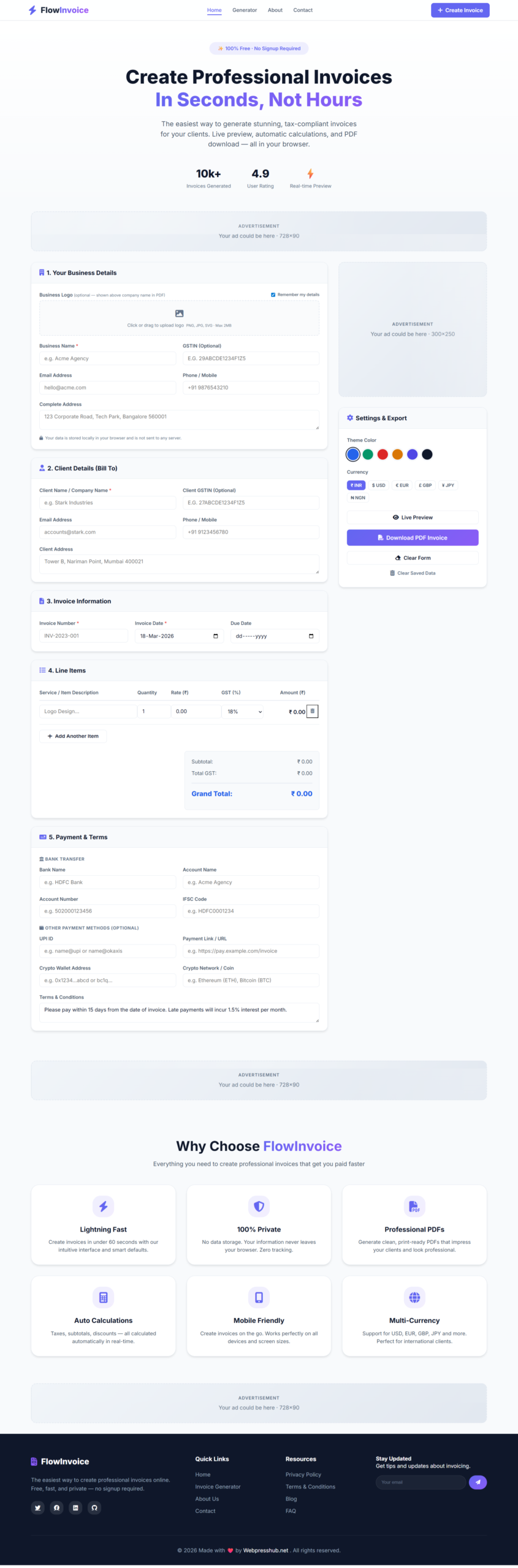Go to the Contact nav link
The image size is (518, 1568).
(303, 10)
